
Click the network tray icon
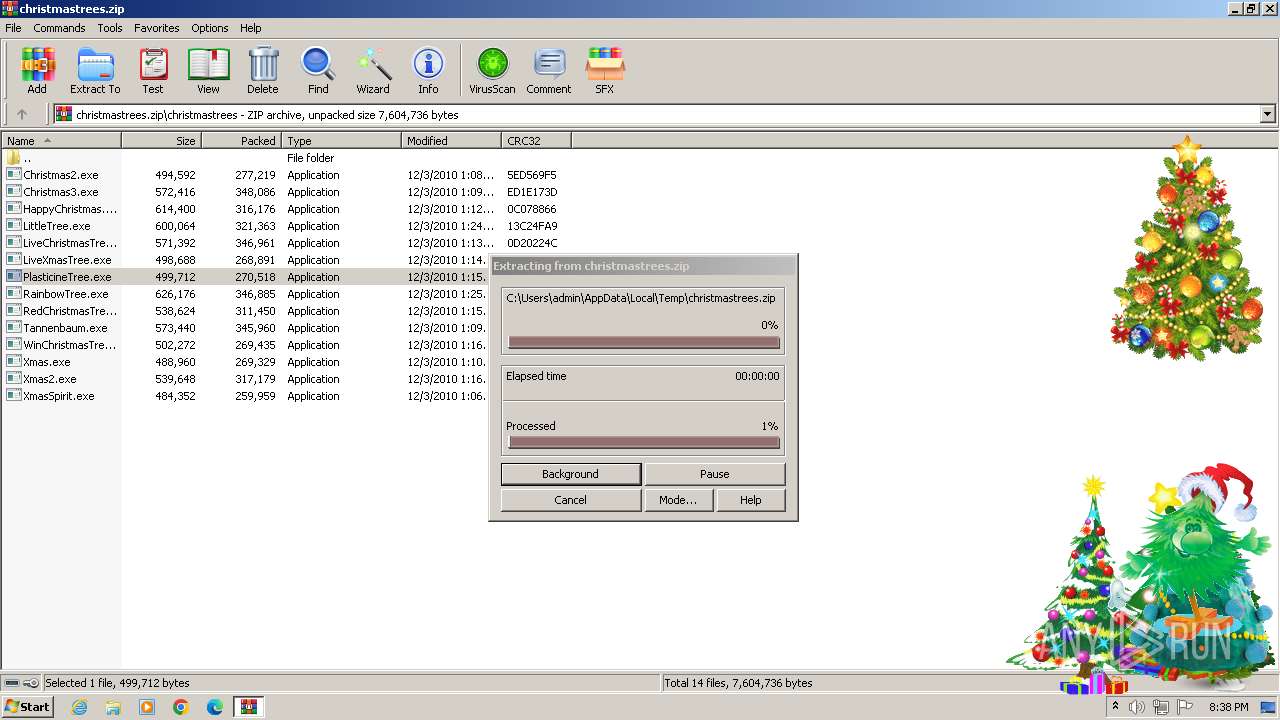pyautogui.click(x=1161, y=707)
